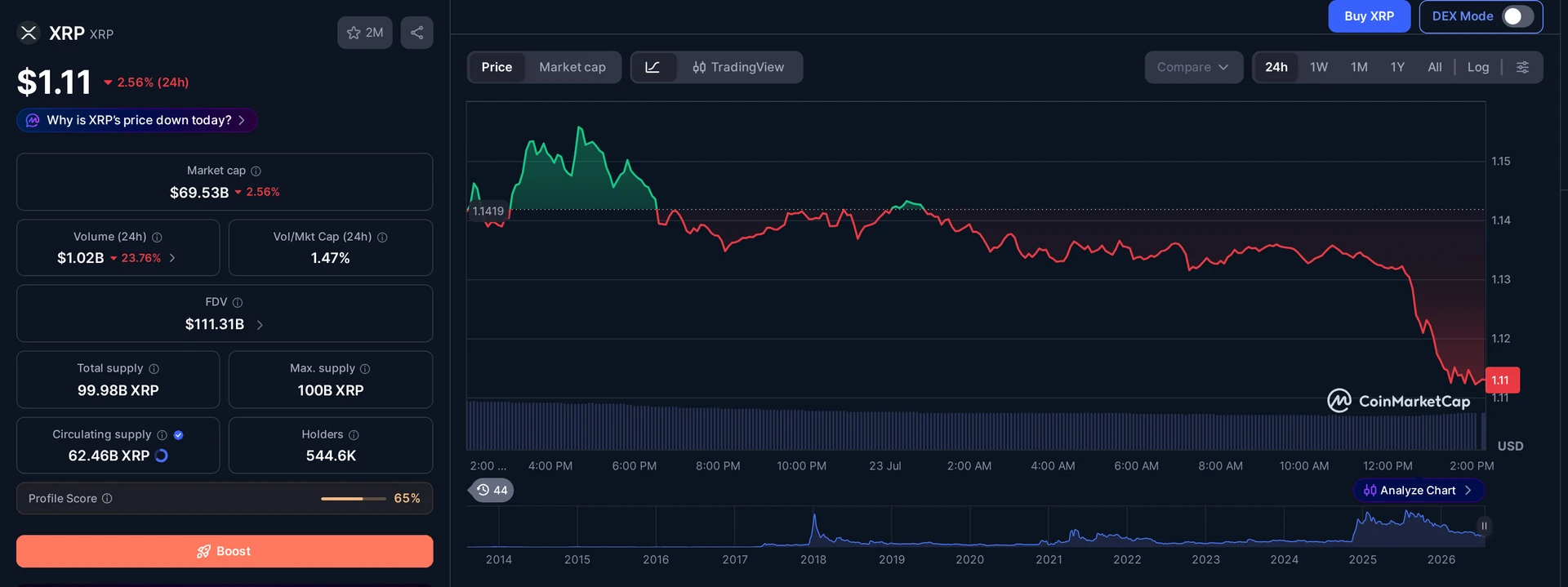
Task: Select TradingView chart mode
Action: [739, 67]
